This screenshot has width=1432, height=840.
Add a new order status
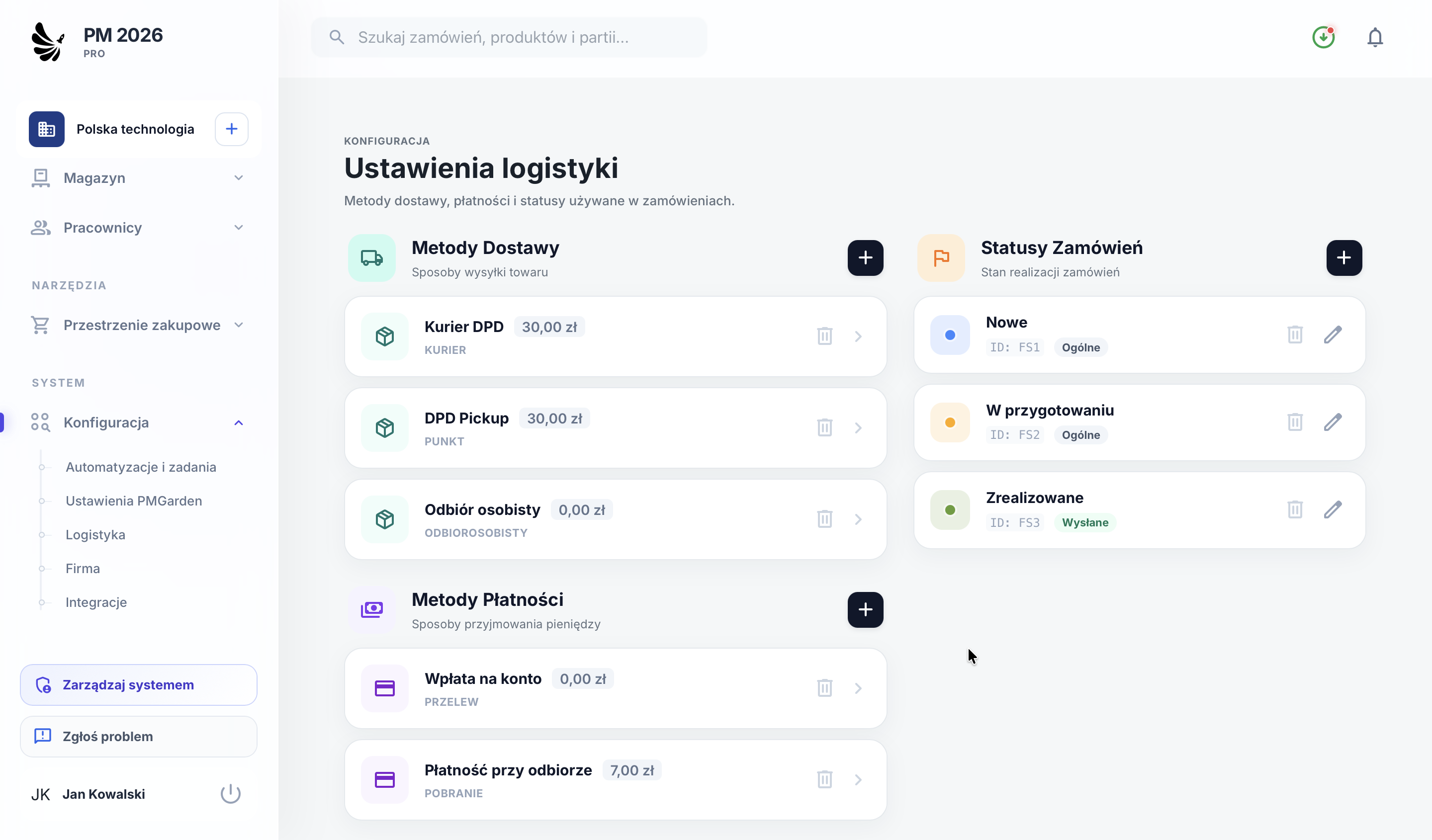tap(1344, 258)
